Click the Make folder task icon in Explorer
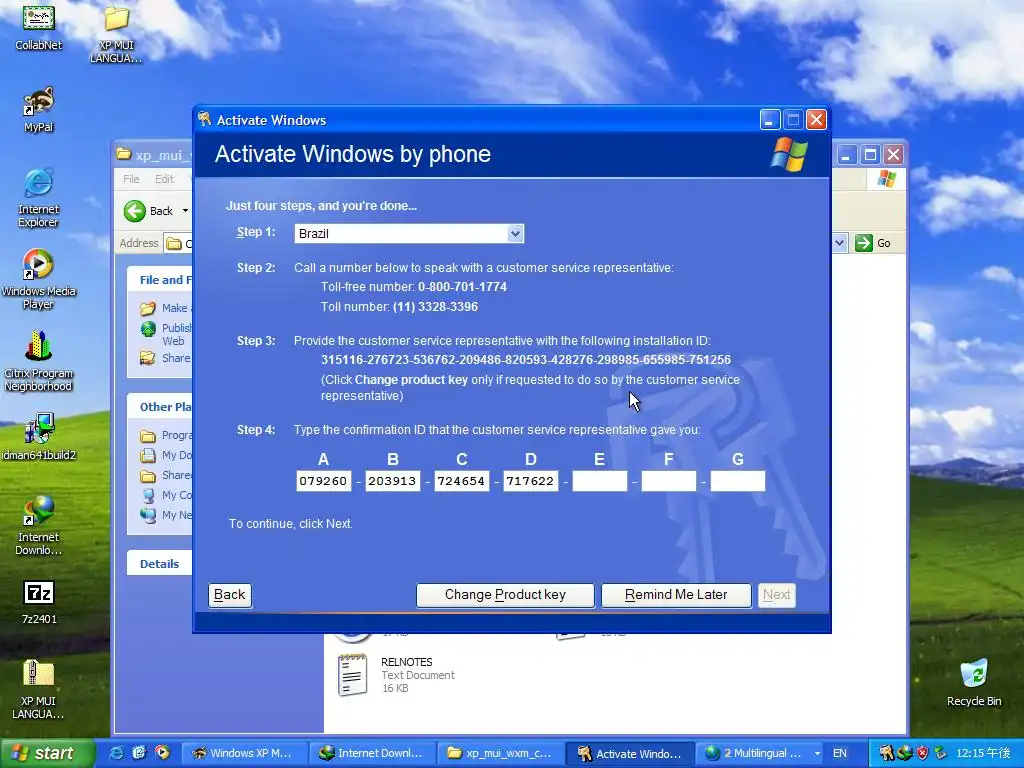 tap(148, 308)
